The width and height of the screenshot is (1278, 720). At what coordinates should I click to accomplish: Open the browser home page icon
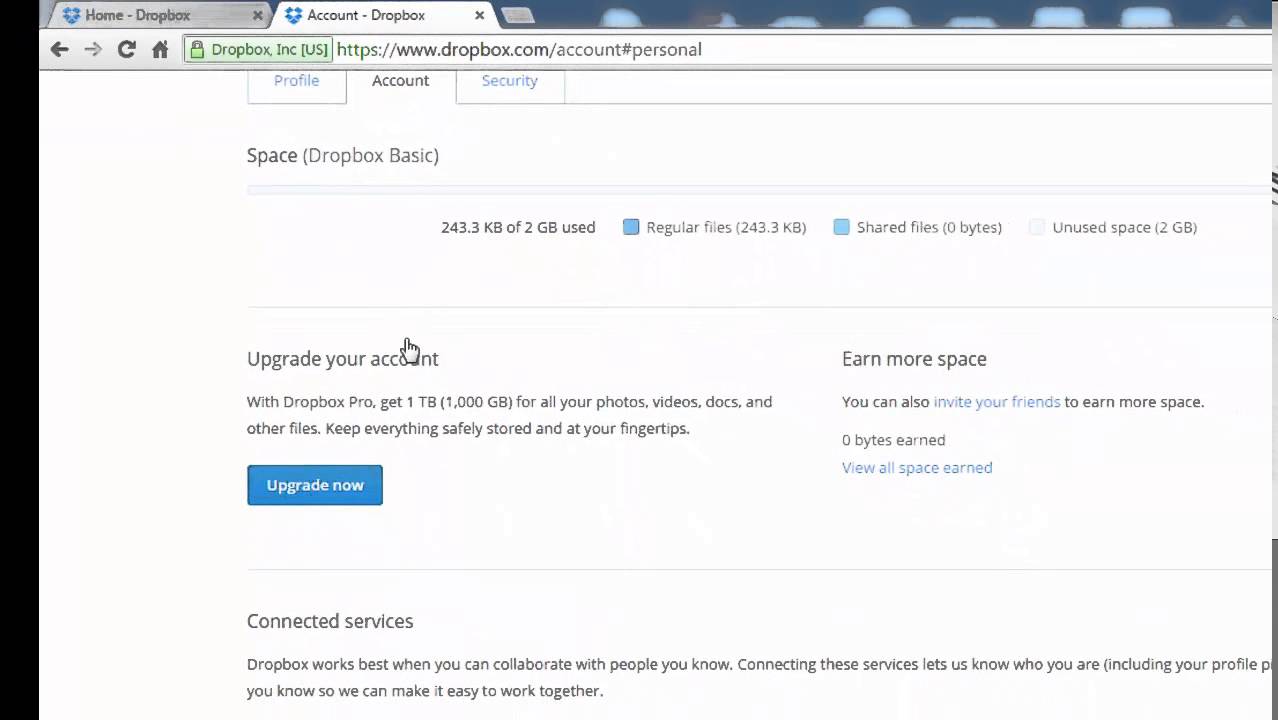(160, 49)
